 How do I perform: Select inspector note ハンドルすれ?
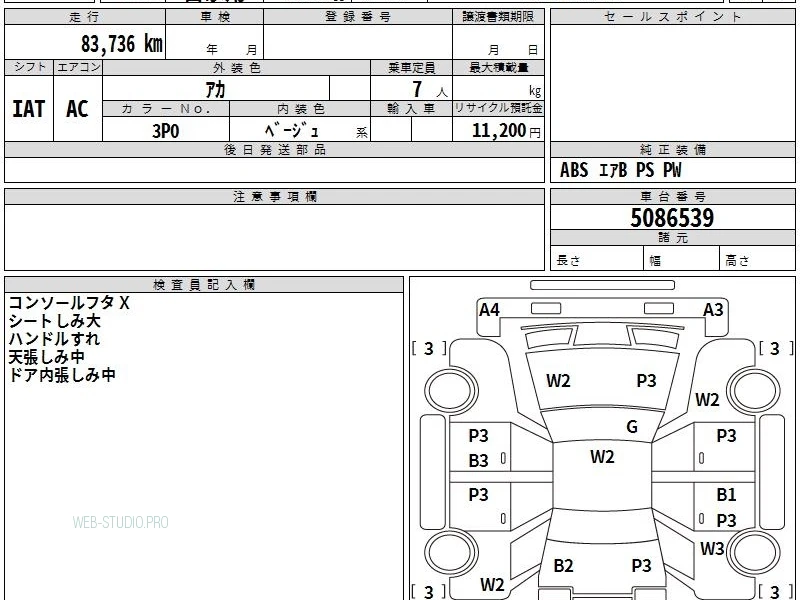click(x=54, y=339)
